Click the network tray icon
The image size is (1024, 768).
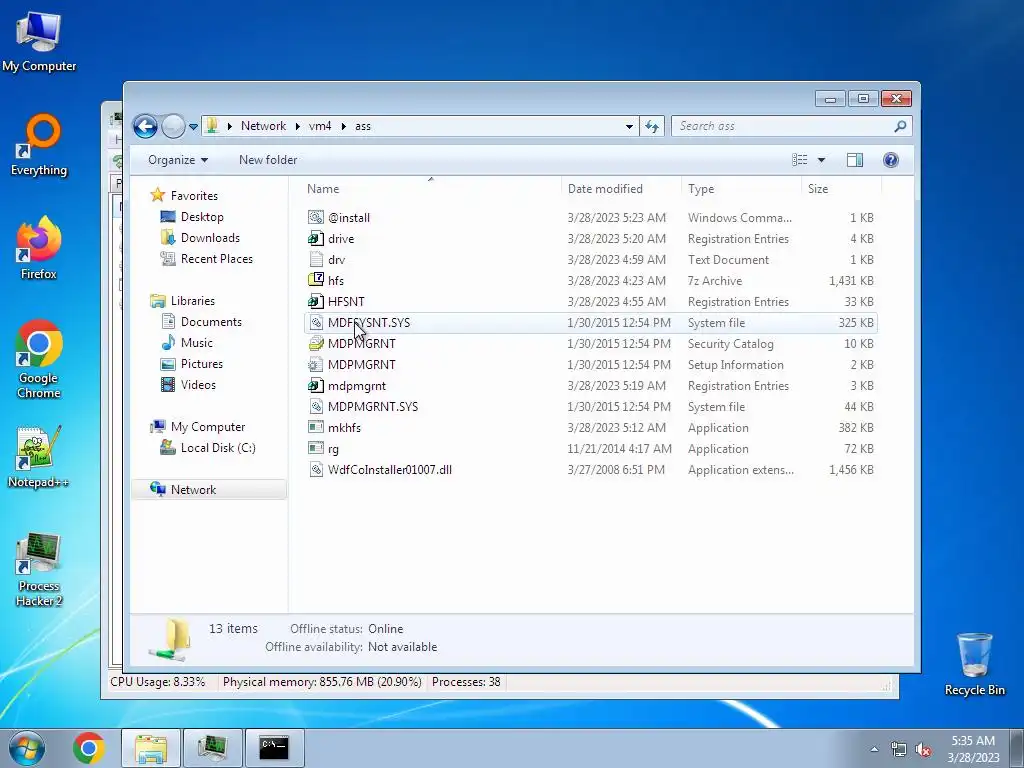[899, 750]
